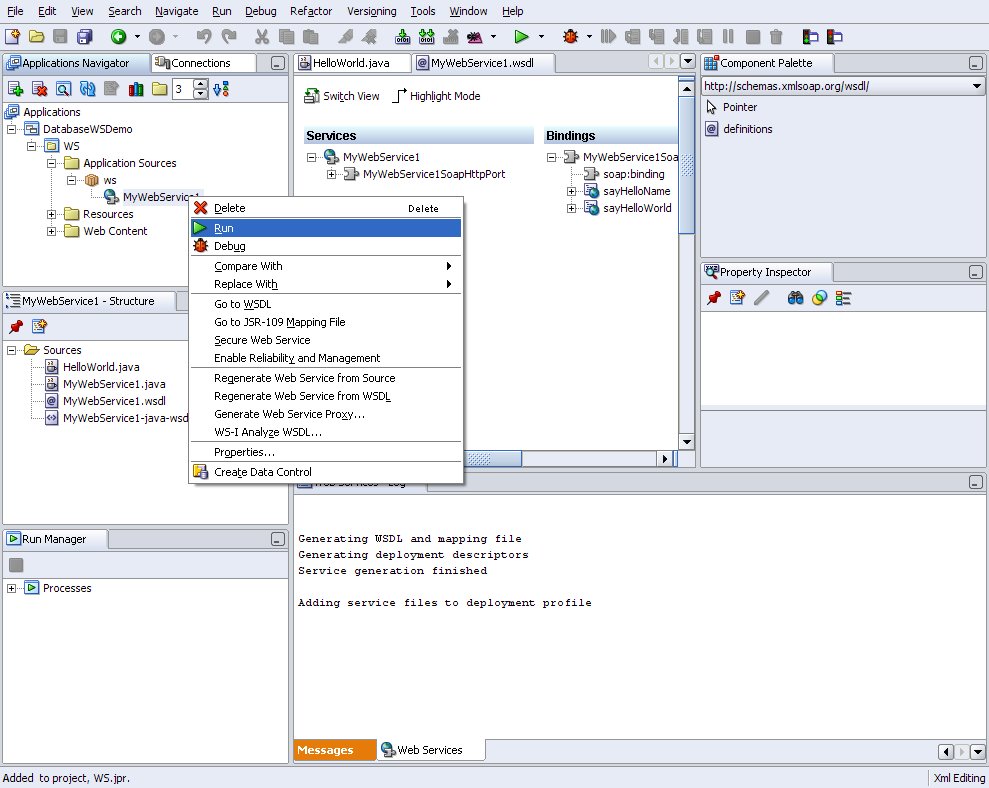The image size is (989, 788).
Task: Click the binoculars Find icon in Property Inspector
Action: 795,298
